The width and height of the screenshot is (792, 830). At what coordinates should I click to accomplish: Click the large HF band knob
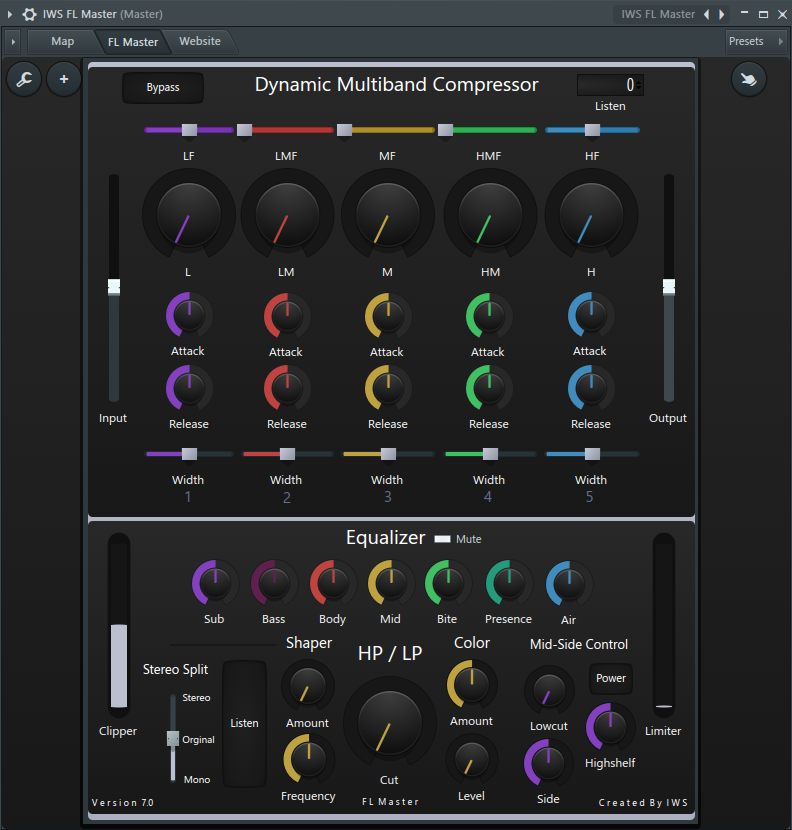pos(591,214)
